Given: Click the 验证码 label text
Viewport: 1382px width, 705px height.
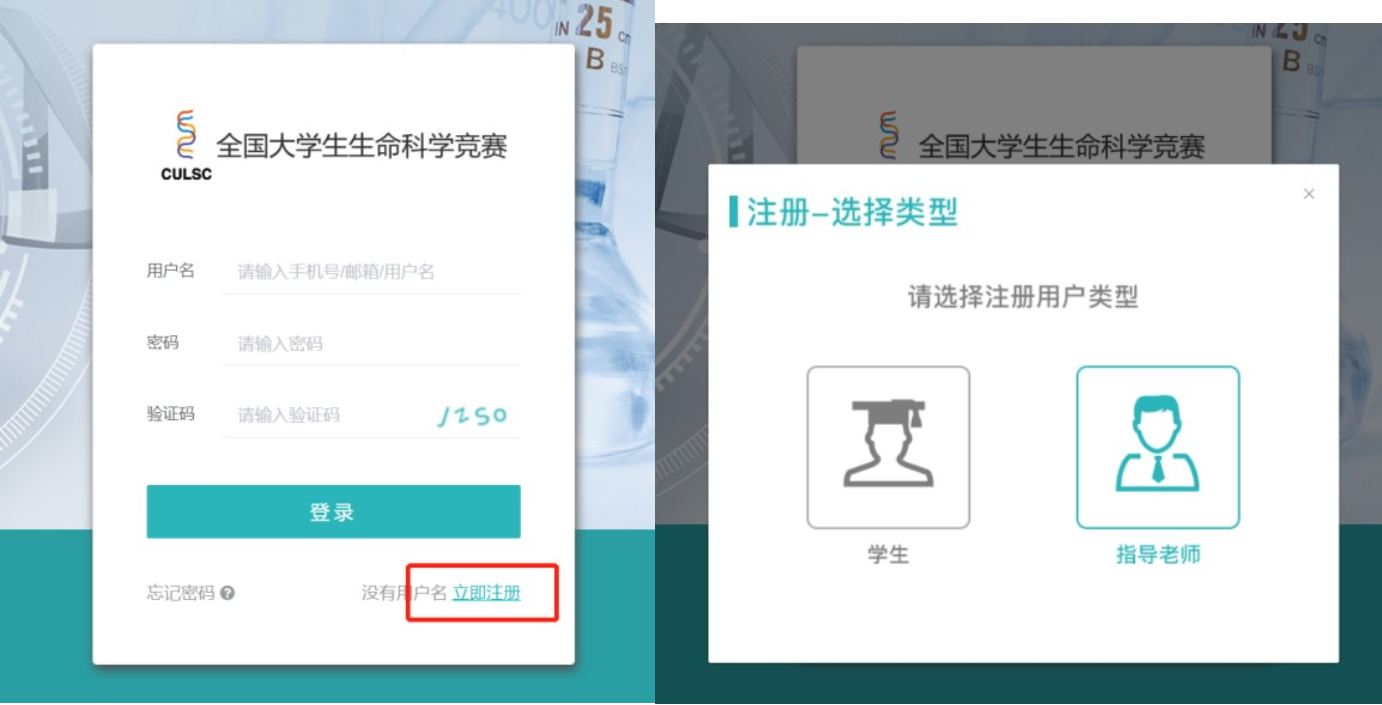Looking at the screenshot, I should pos(170,414).
